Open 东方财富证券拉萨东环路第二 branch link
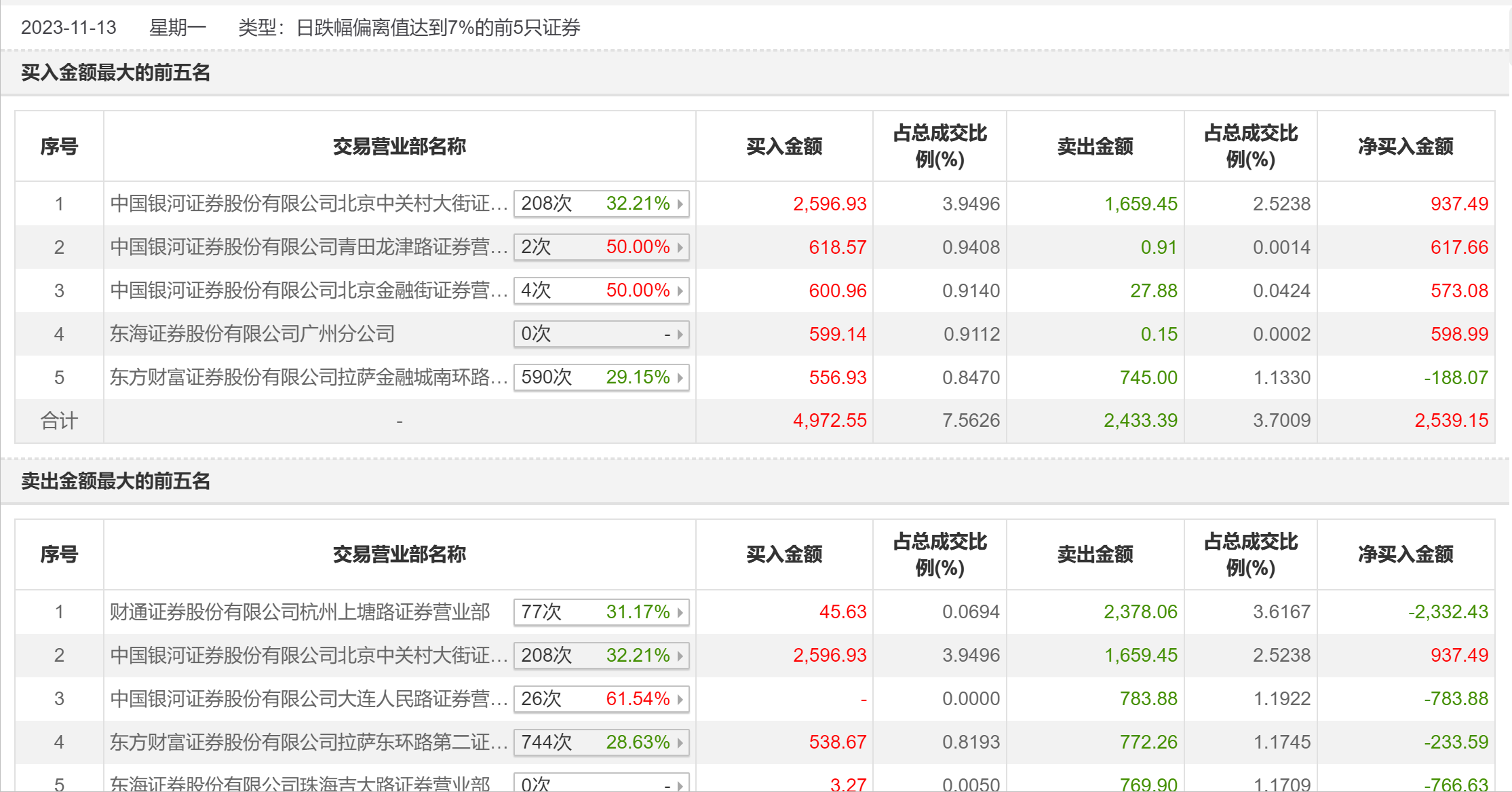The height and width of the screenshot is (792, 1512). (309, 742)
